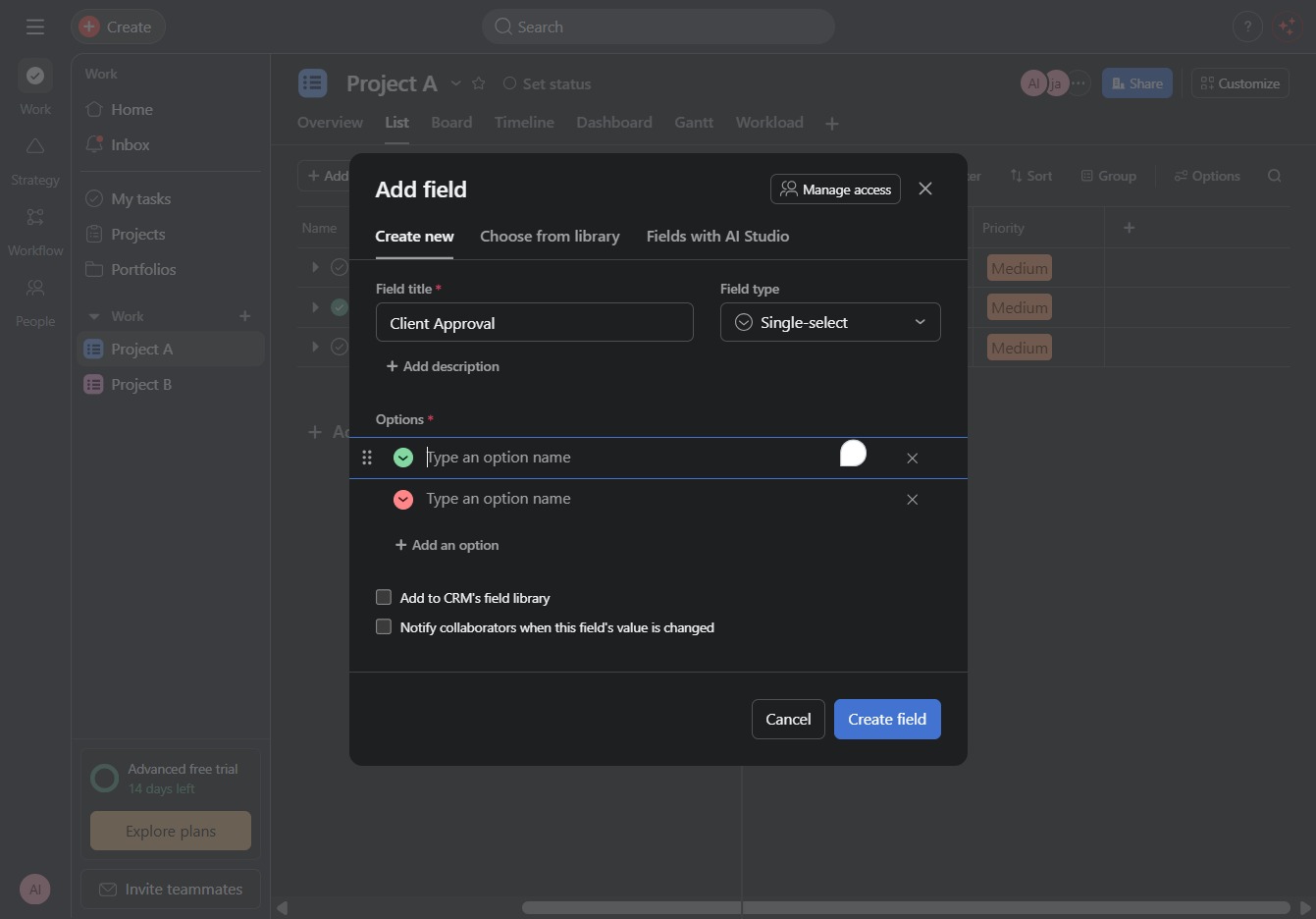Click the Share button
The image size is (1316, 919).
pyautogui.click(x=1137, y=83)
